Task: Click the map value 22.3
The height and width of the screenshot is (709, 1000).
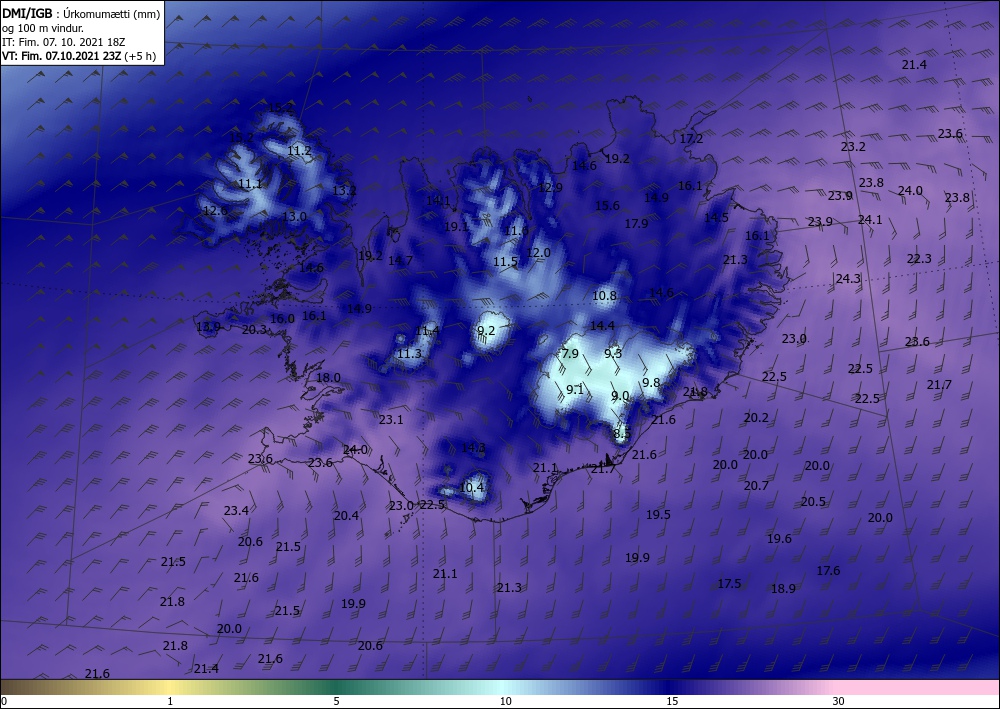Action: pos(919,259)
